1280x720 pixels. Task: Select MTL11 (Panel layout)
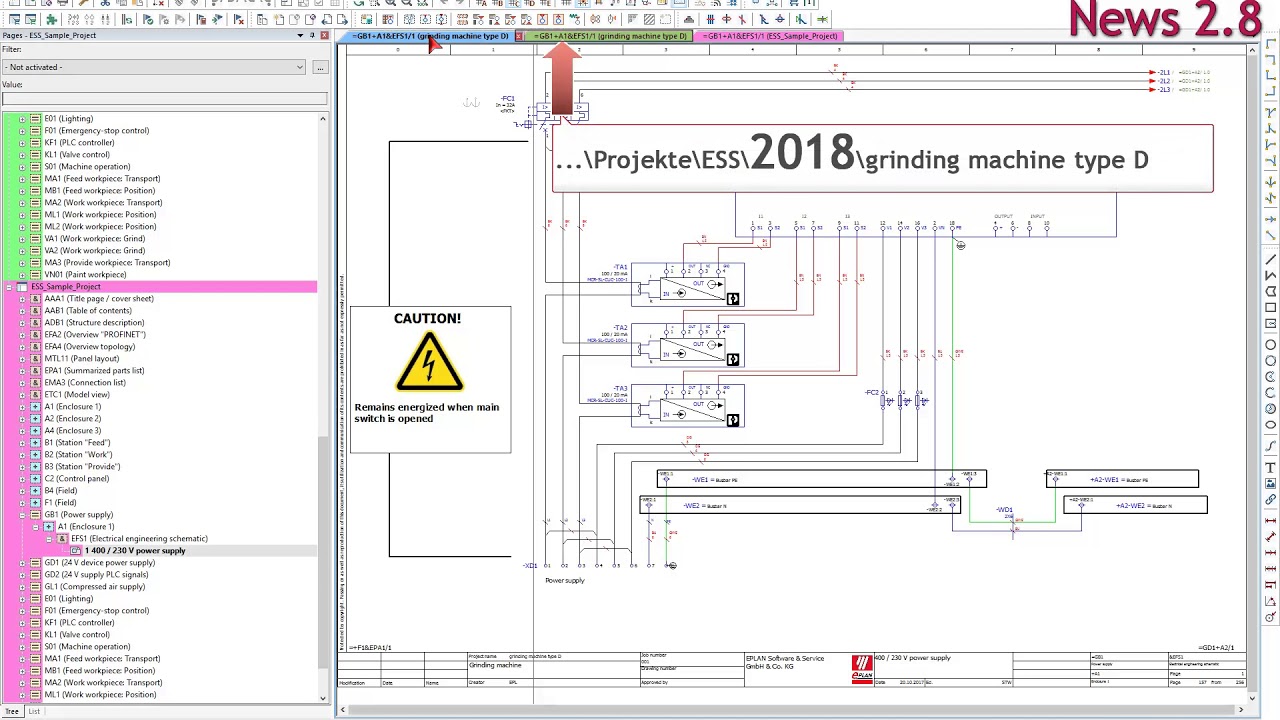tap(82, 358)
